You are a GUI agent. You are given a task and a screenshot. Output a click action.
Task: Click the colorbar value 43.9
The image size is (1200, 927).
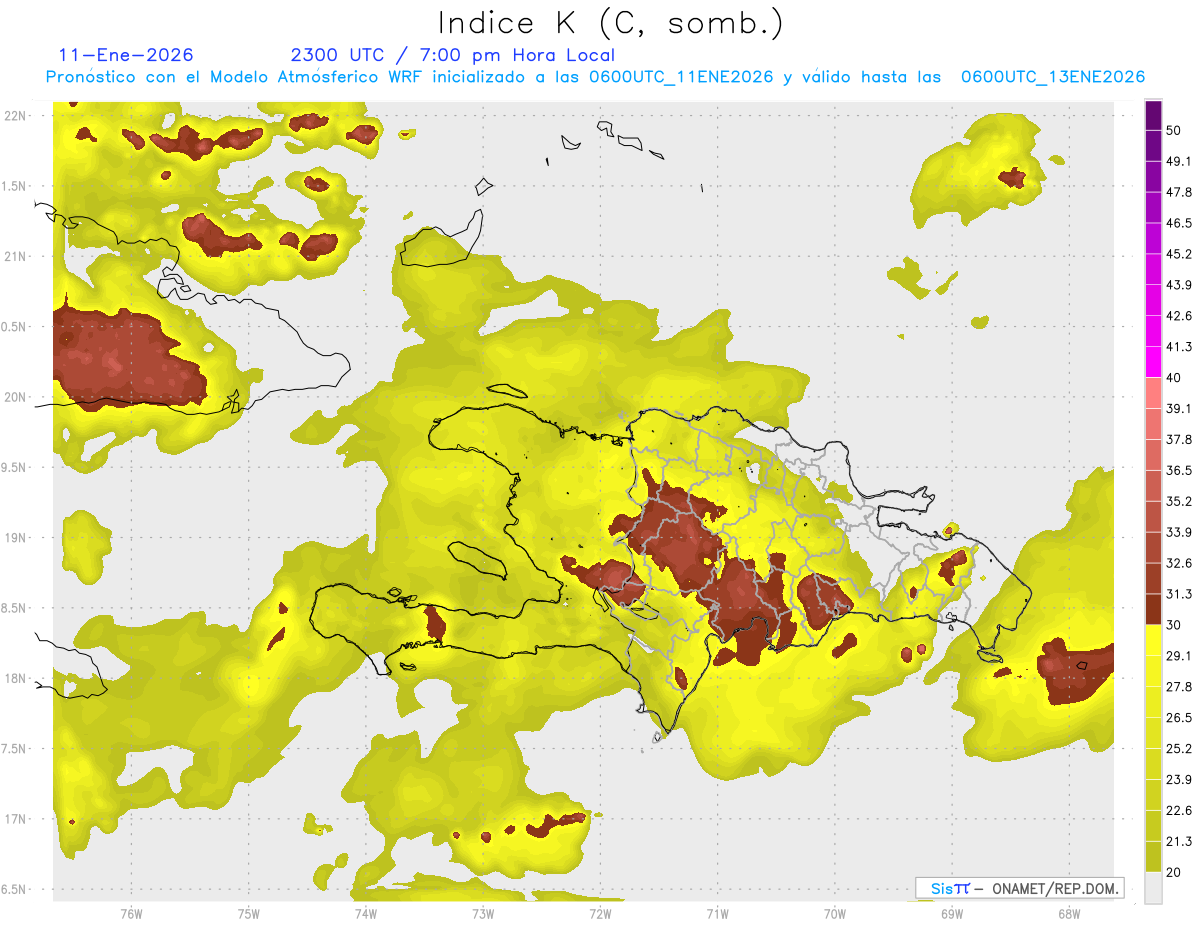pyautogui.click(x=1180, y=286)
